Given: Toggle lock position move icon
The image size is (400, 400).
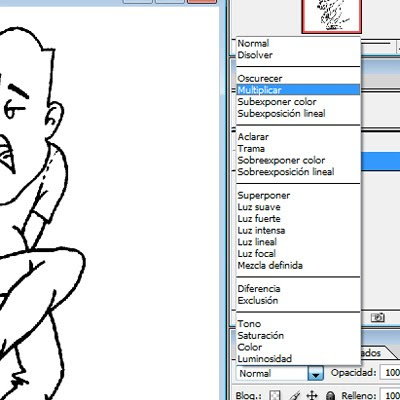Looking at the screenshot, I should [312, 395].
